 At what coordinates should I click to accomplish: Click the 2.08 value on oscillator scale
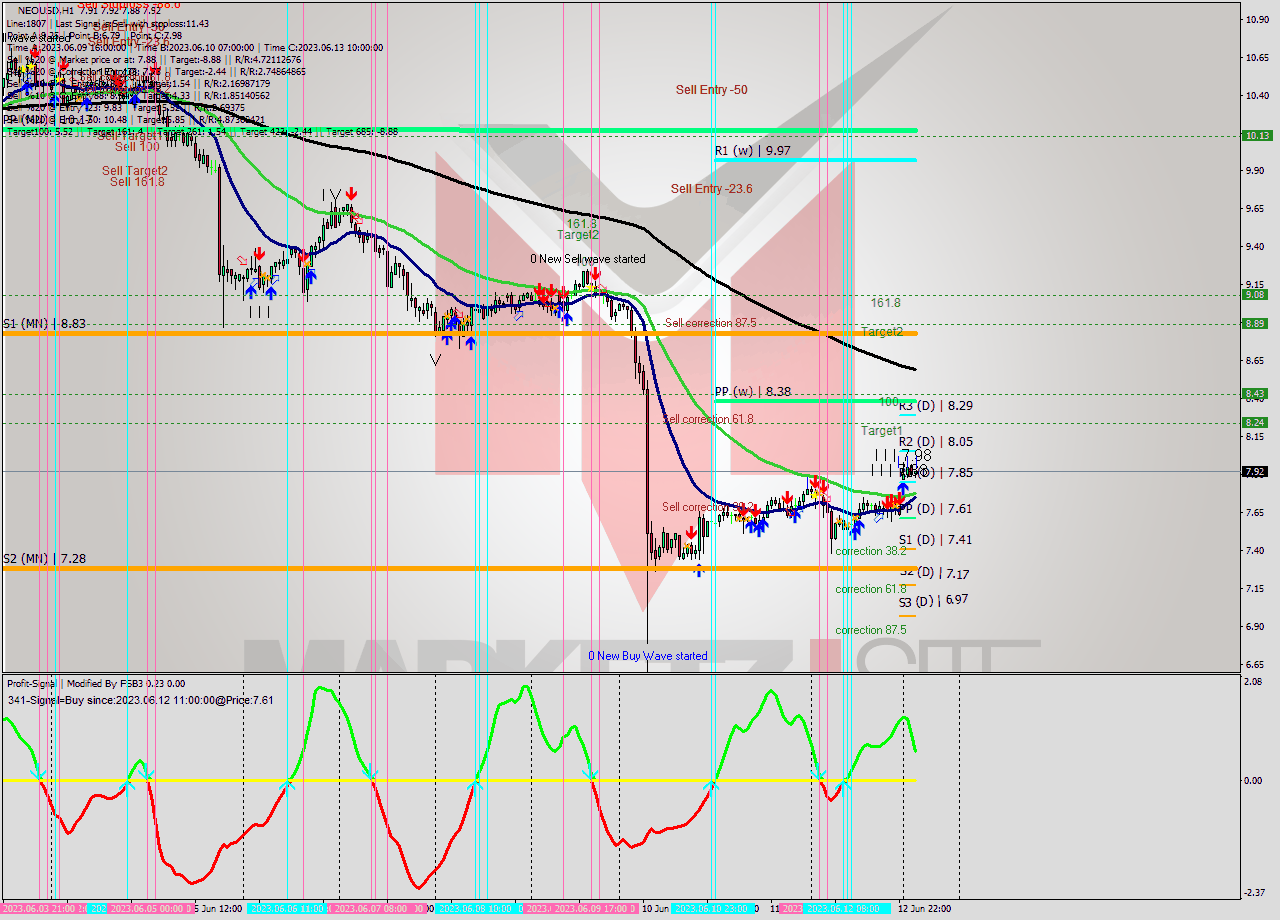(1252, 681)
